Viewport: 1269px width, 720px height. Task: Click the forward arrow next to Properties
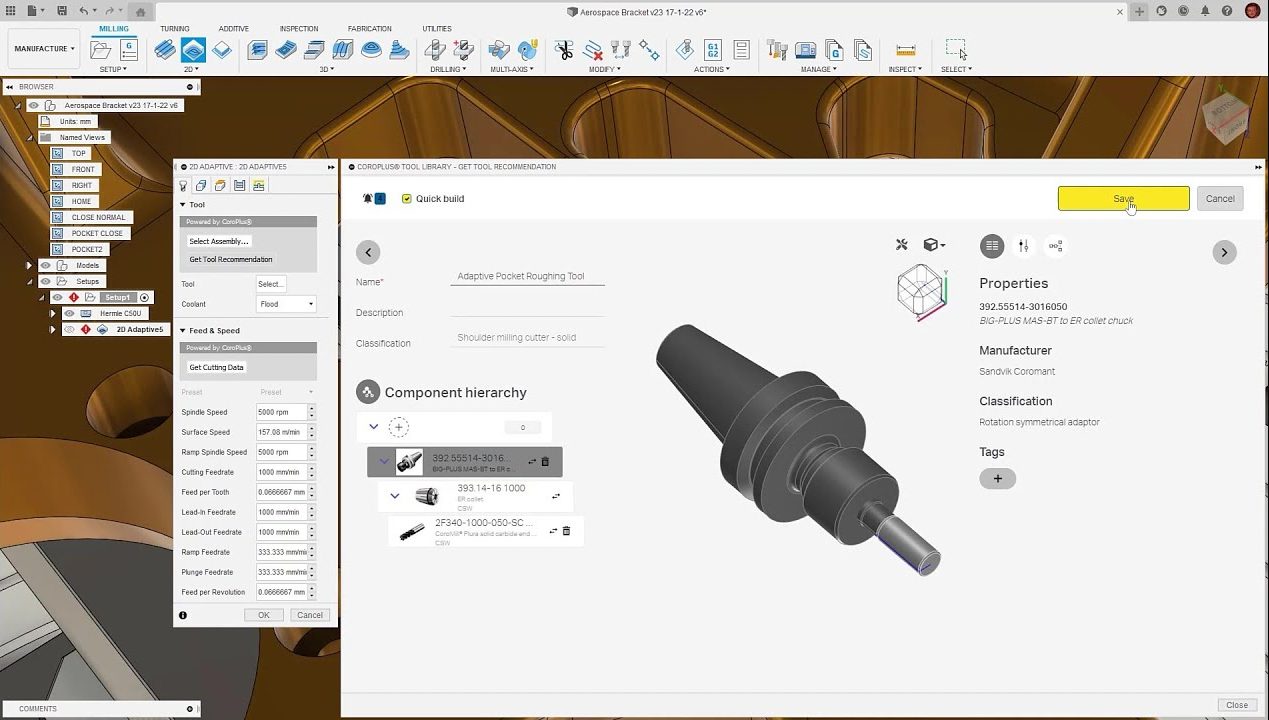click(x=1224, y=252)
